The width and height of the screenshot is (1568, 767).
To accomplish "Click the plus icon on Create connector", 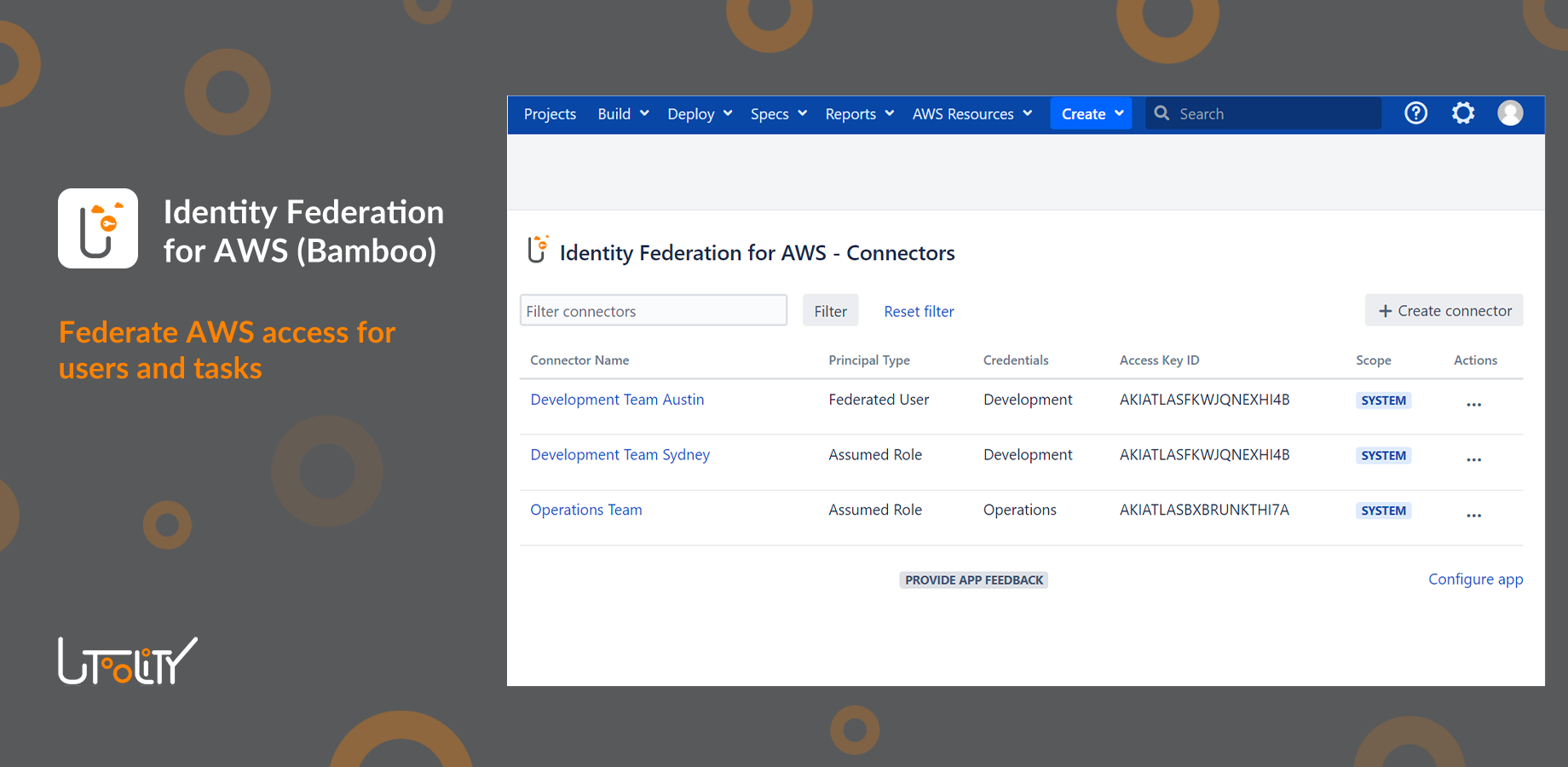I will [x=1385, y=310].
